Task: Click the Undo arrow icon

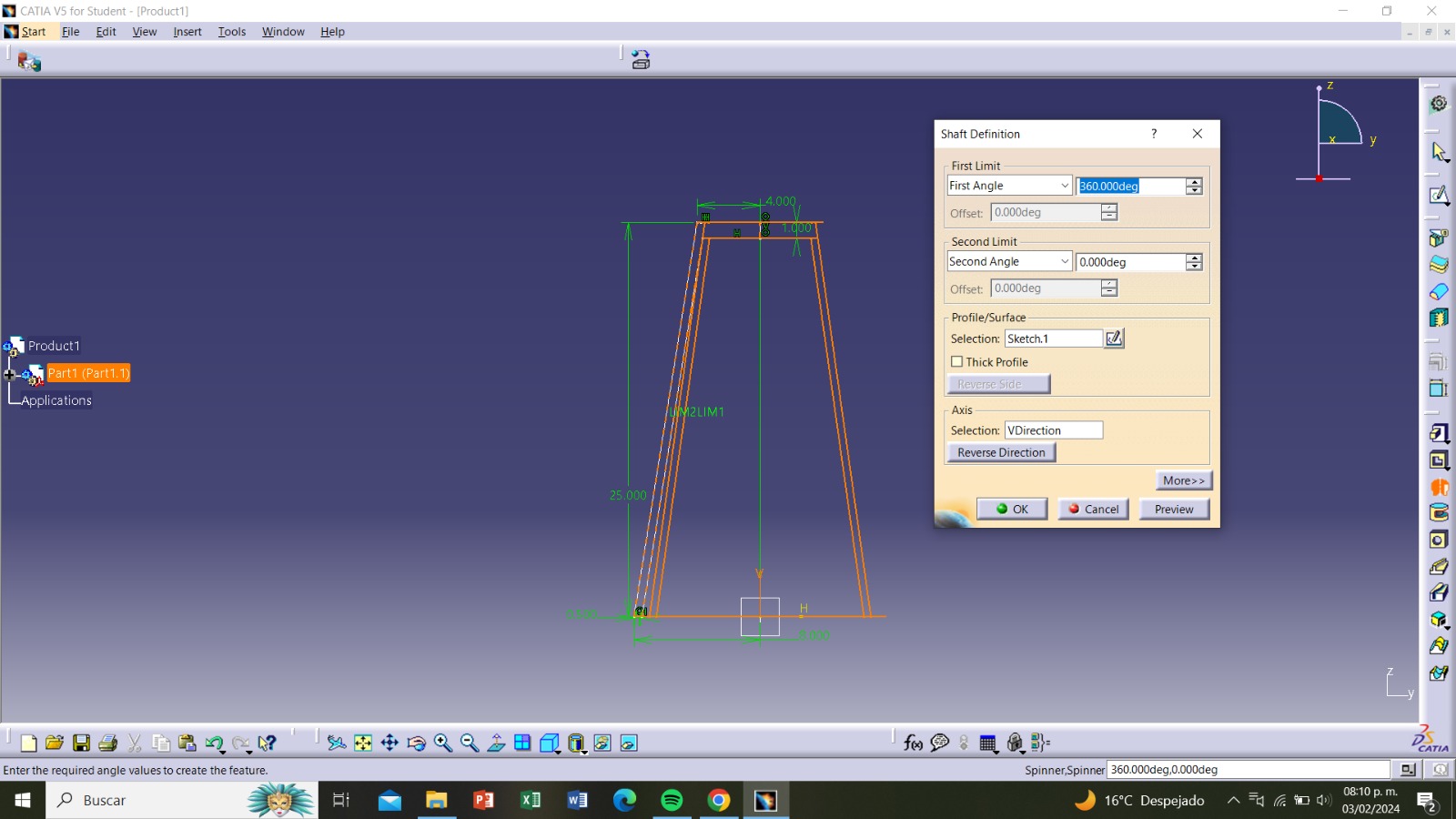Action: pyautogui.click(x=214, y=743)
